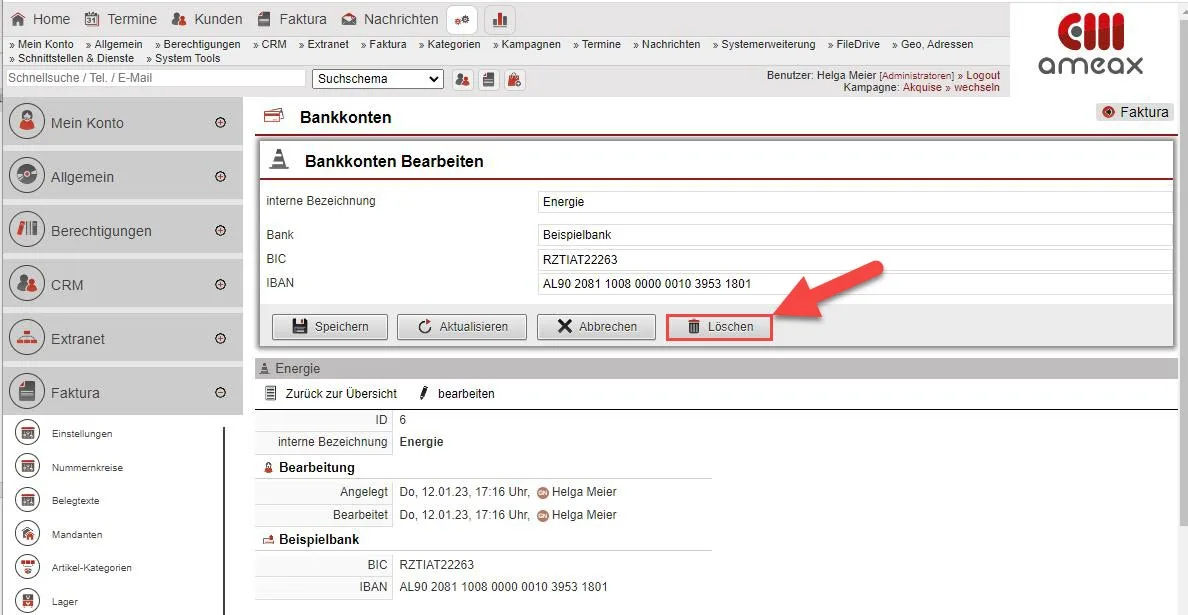Open the bar chart statistics icon

click(500, 19)
